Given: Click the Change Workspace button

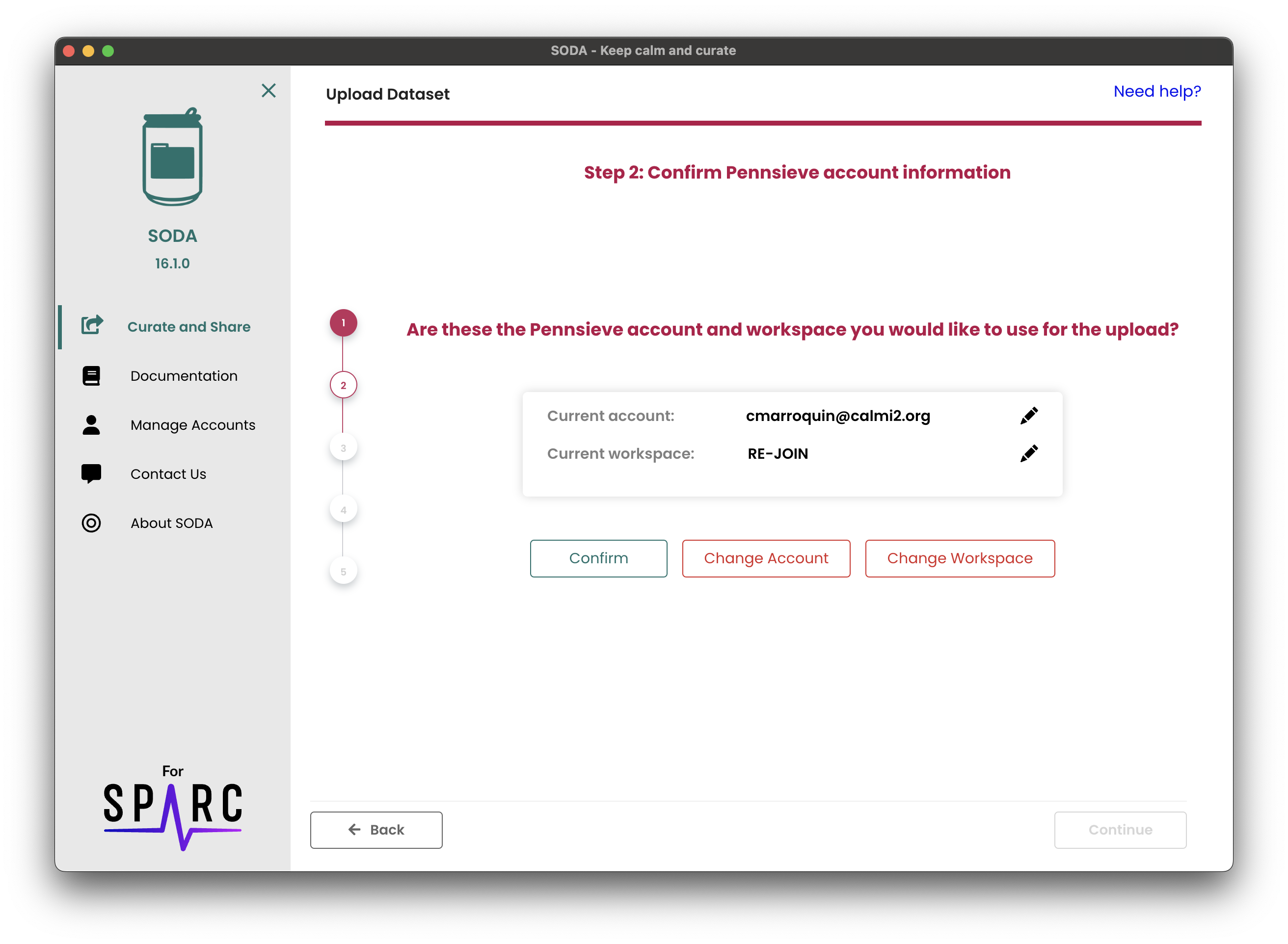Looking at the screenshot, I should pyautogui.click(x=960, y=558).
